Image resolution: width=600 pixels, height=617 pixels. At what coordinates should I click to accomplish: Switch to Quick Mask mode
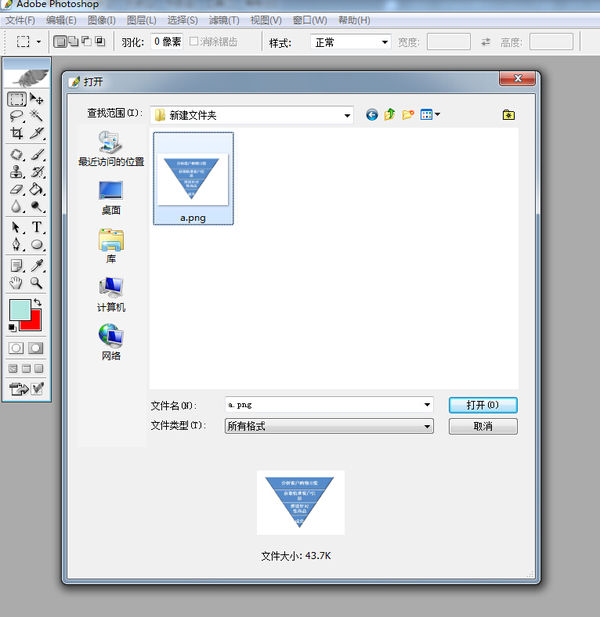tap(35, 348)
